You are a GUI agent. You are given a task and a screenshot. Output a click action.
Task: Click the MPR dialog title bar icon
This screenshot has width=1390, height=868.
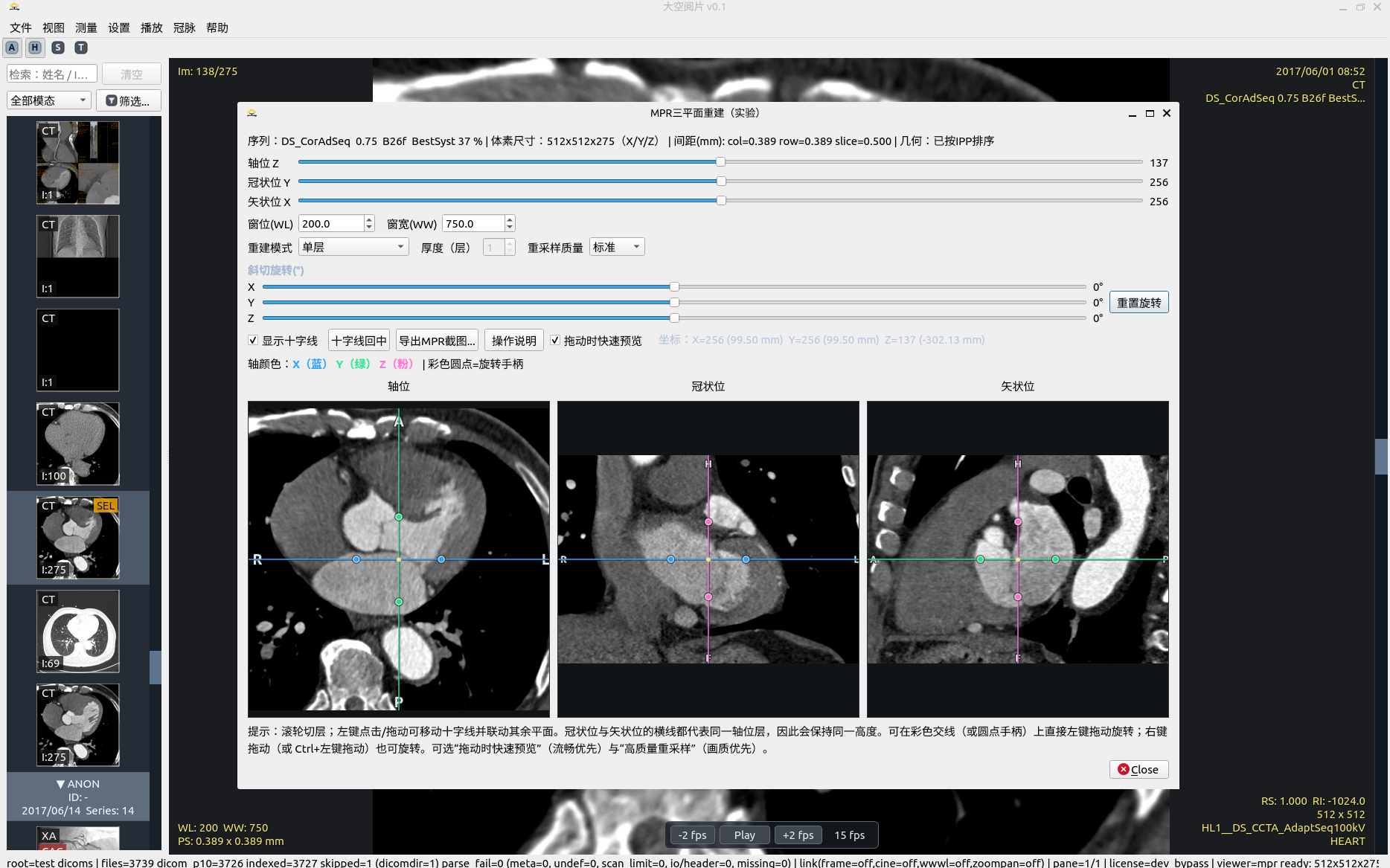(x=252, y=113)
